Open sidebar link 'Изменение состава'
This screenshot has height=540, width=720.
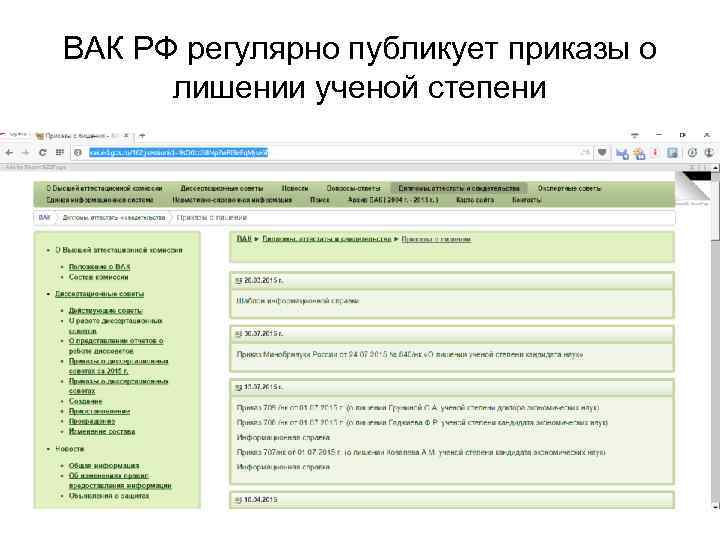(102, 432)
